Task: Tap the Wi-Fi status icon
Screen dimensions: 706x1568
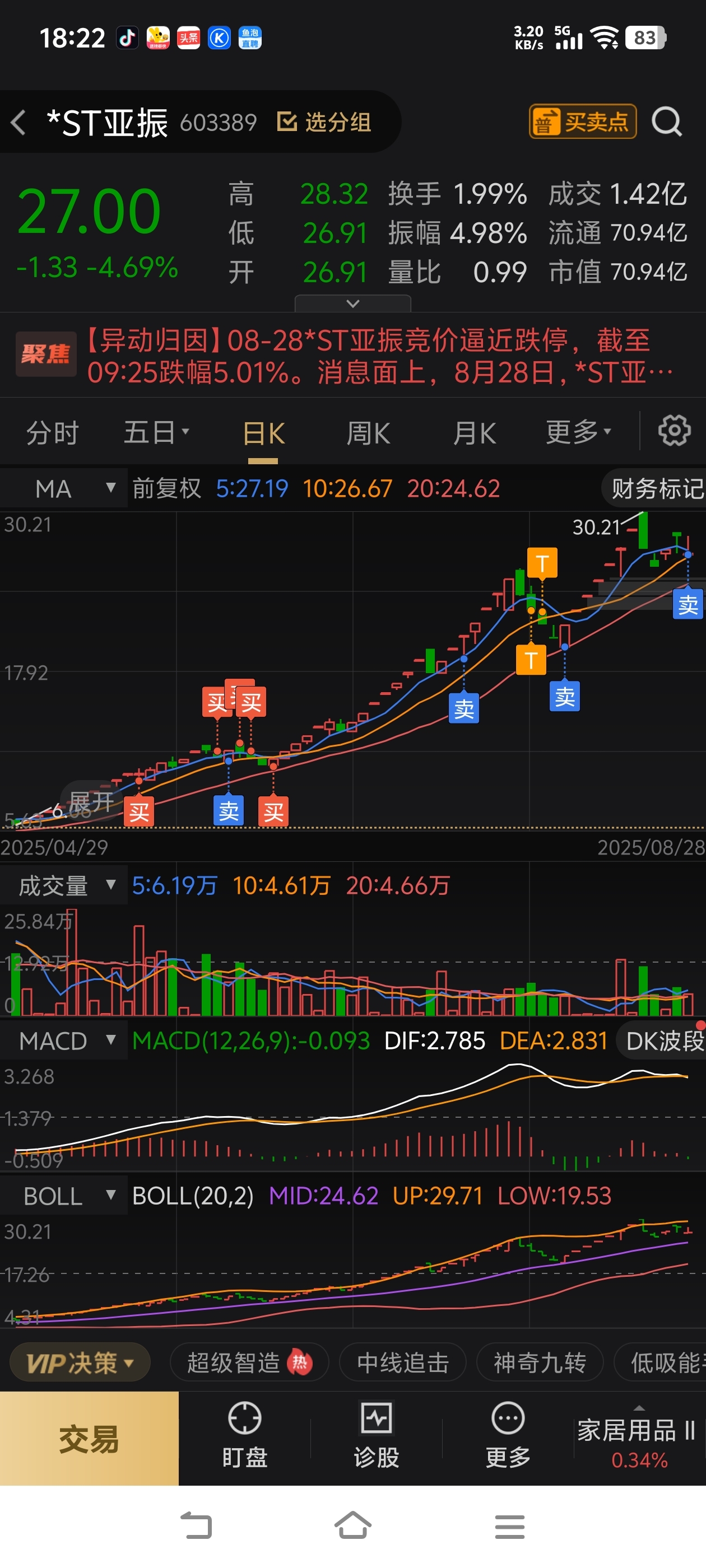Action: (604, 38)
